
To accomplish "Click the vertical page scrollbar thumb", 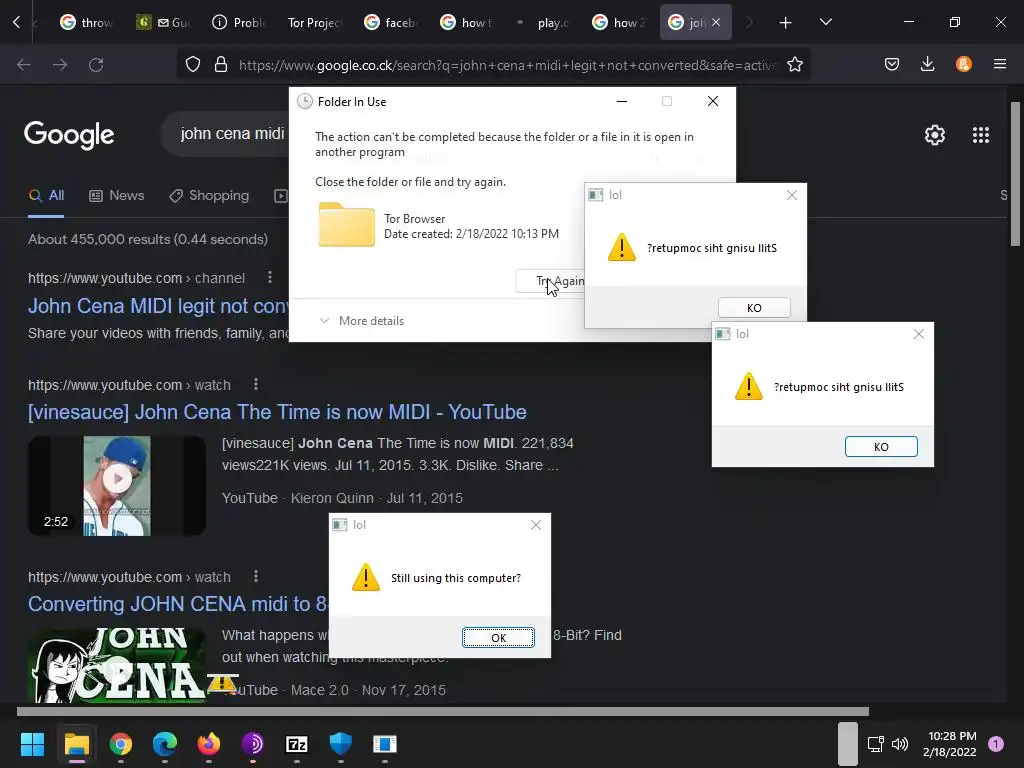I will point(1015,174).
